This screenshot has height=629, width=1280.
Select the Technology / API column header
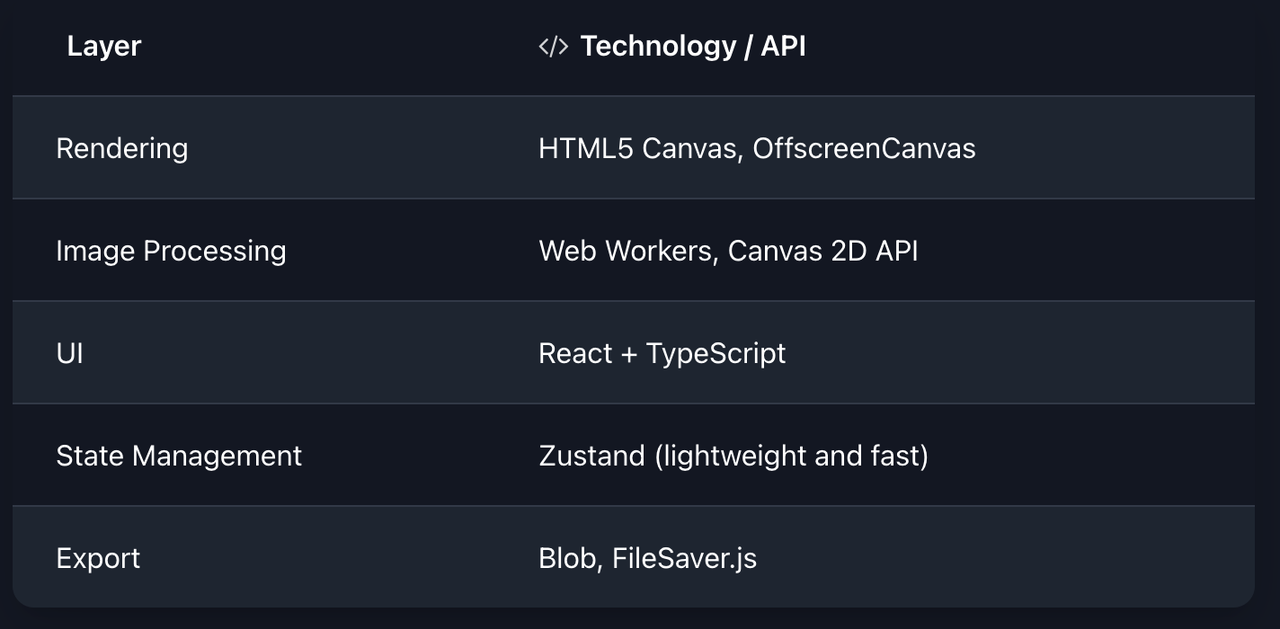coord(693,46)
